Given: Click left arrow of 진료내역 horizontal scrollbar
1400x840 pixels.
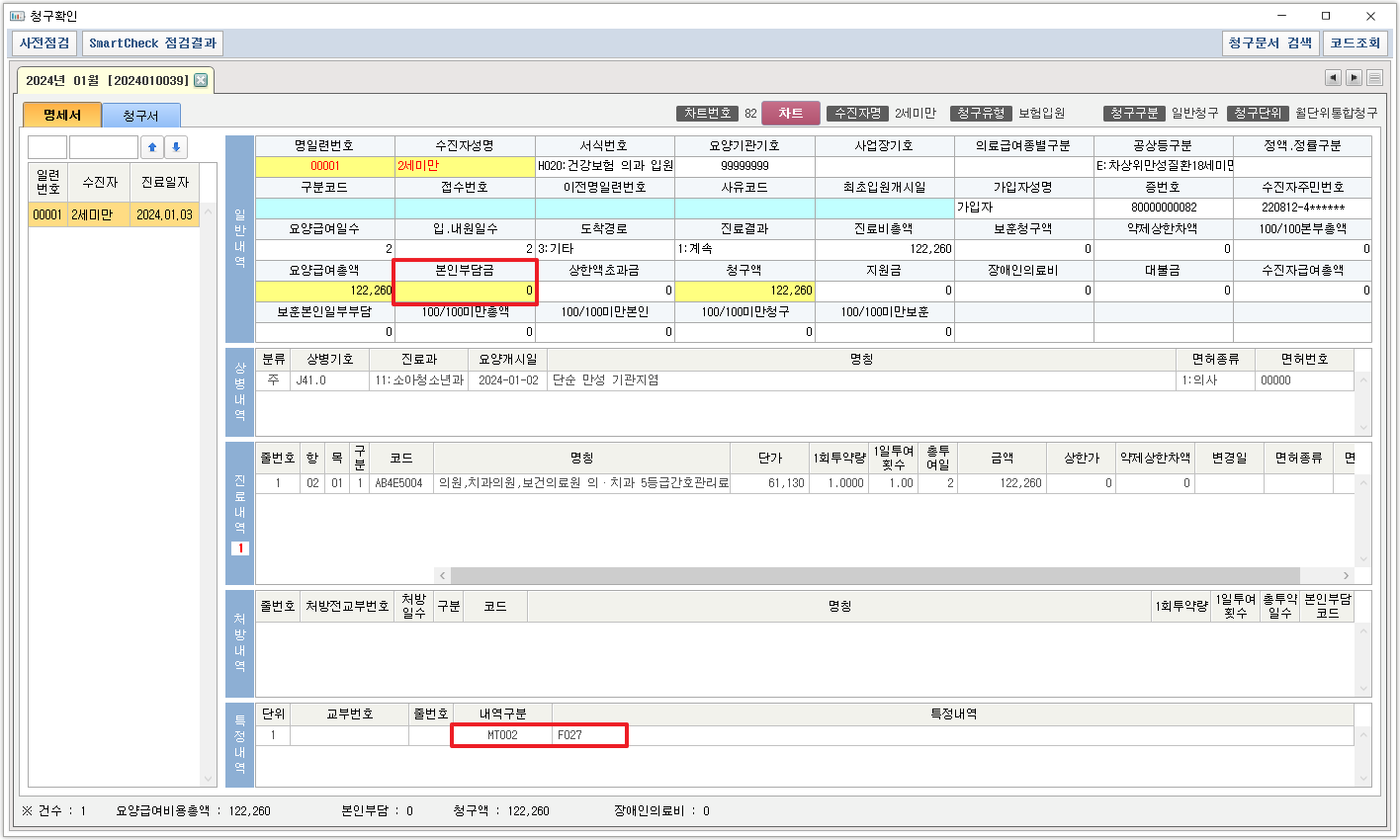Looking at the screenshot, I should (443, 575).
